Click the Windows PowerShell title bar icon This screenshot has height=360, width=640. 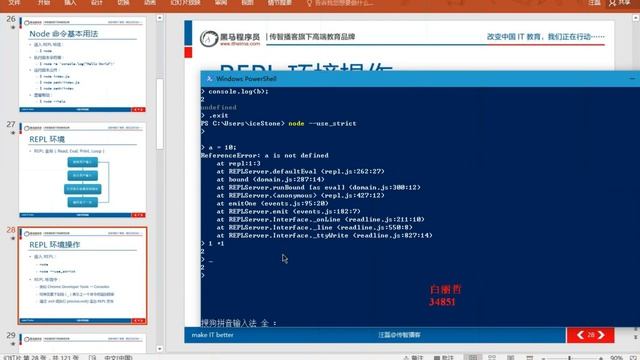(209, 79)
